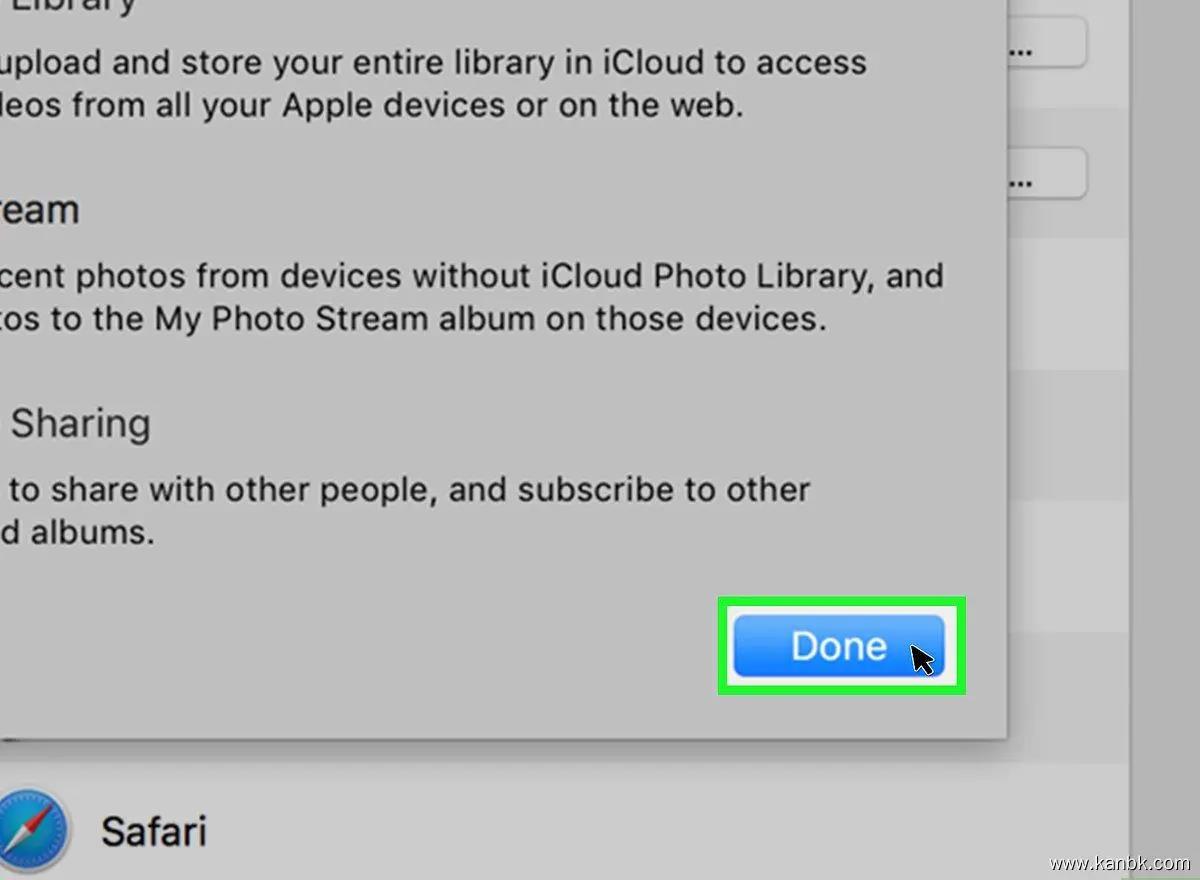
Task: Click the blue Done button
Action: 838,646
